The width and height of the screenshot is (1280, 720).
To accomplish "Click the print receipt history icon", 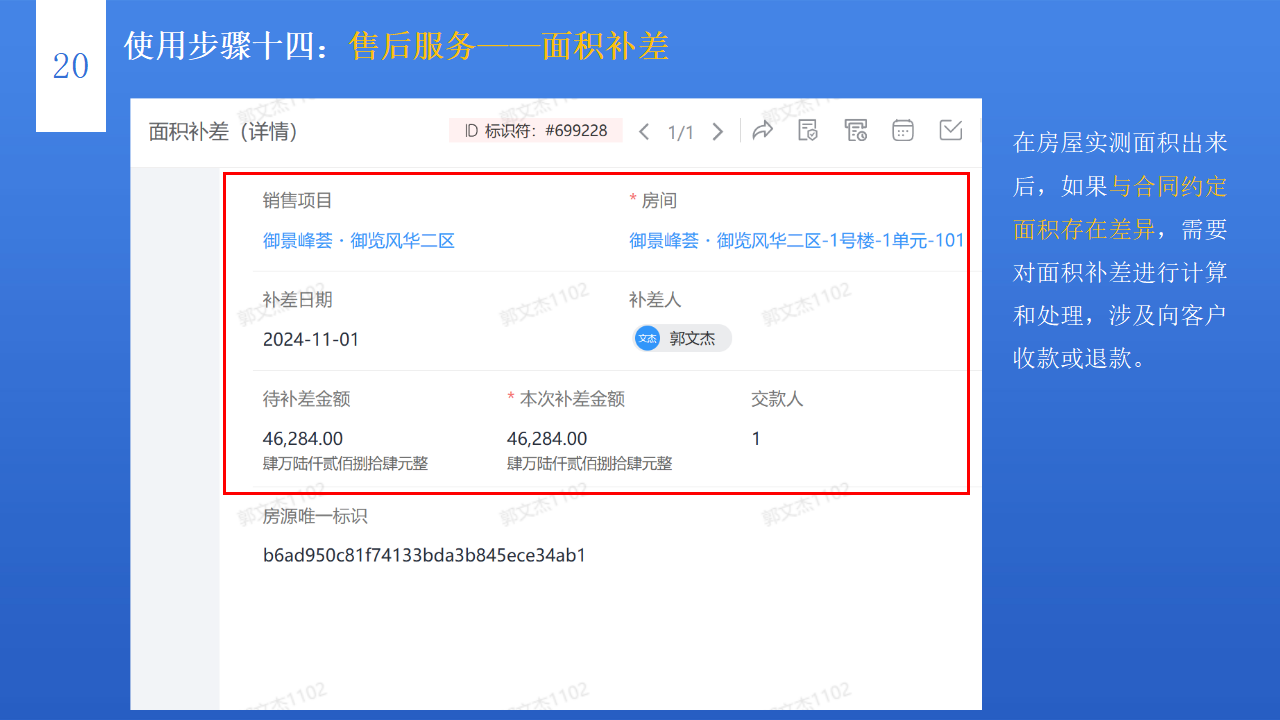I will coord(855,129).
